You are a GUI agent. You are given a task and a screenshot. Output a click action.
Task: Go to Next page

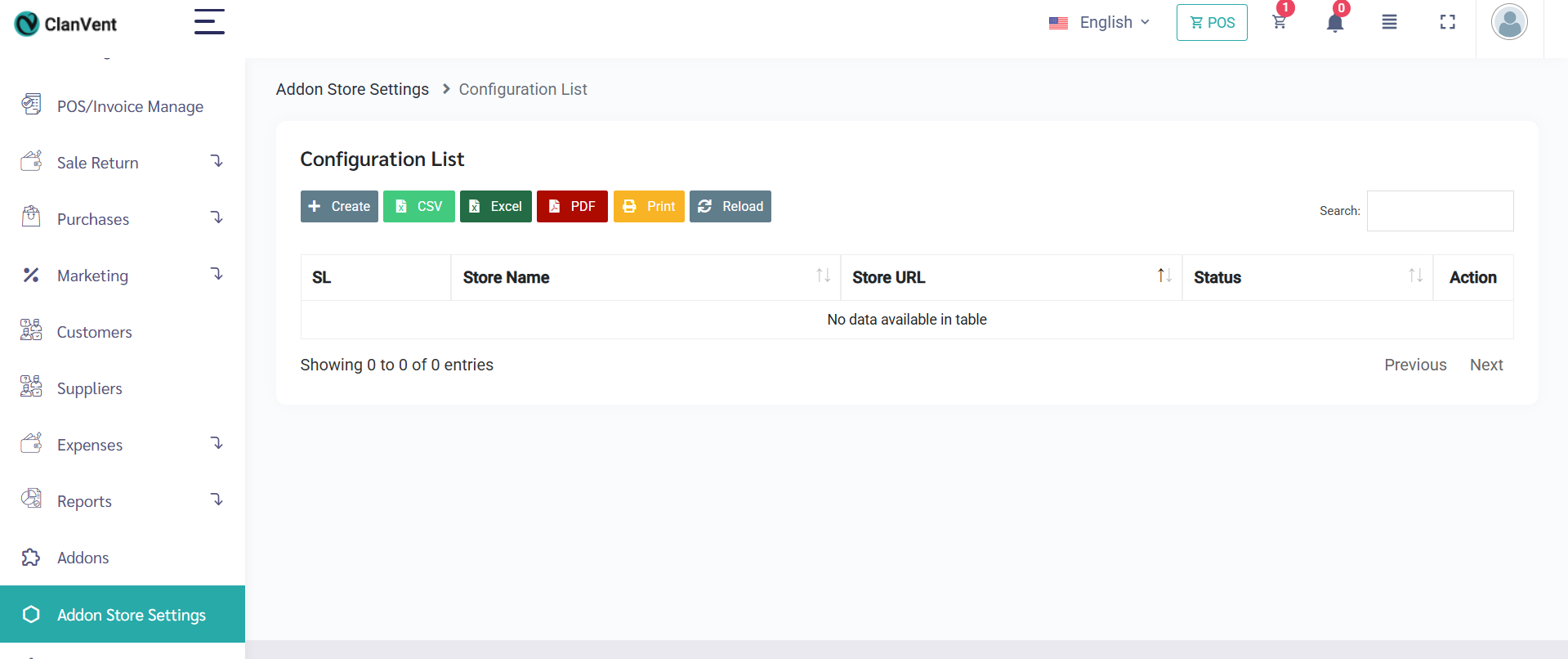tap(1486, 365)
